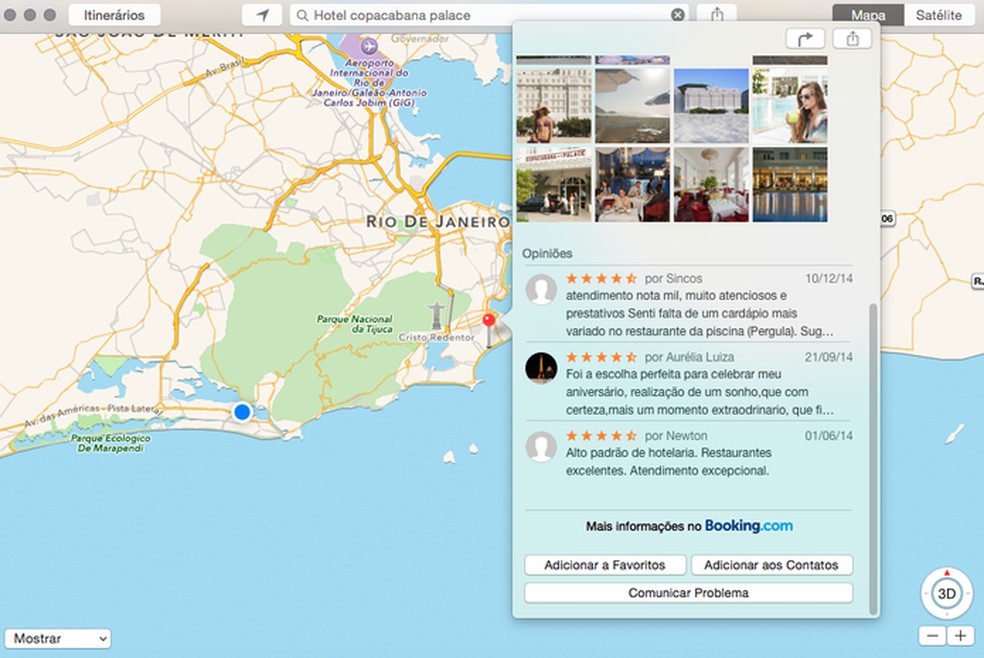The width and height of the screenshot is (984, 658).
Task: Open the share sheet in the hotel card
Action: [x=852, y=36]
